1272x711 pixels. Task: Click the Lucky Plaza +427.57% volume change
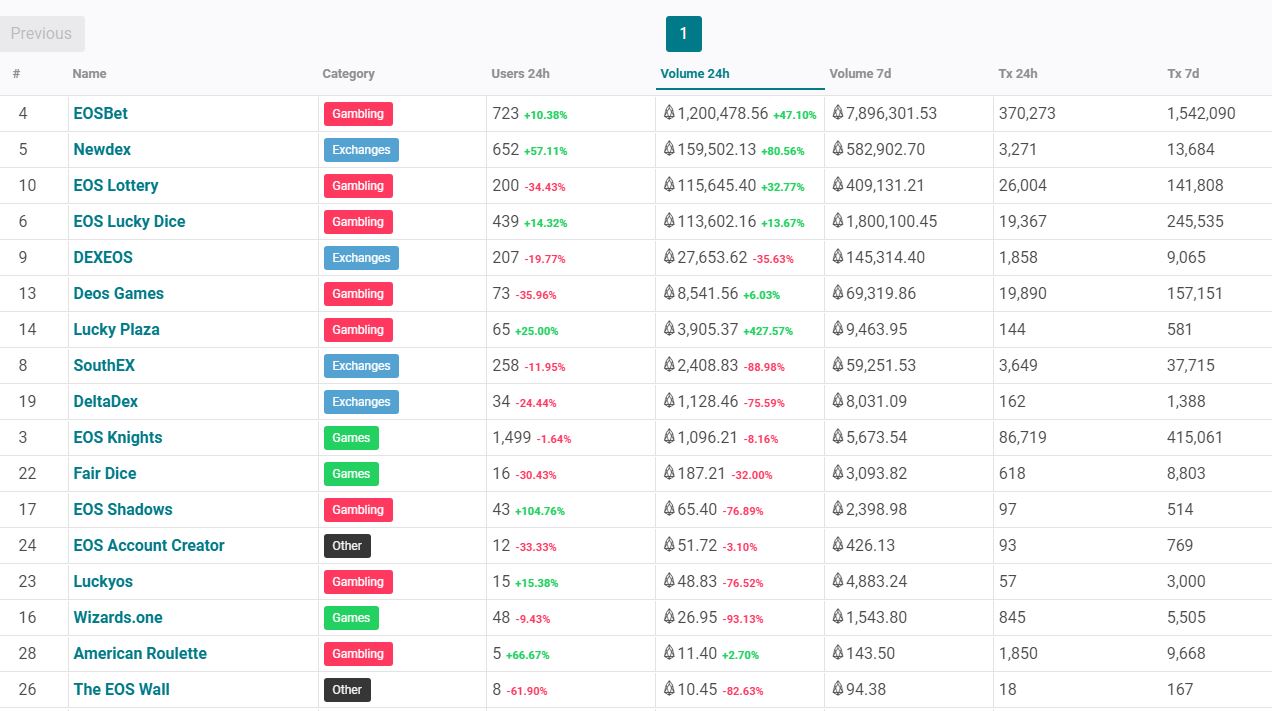point(768,331)
